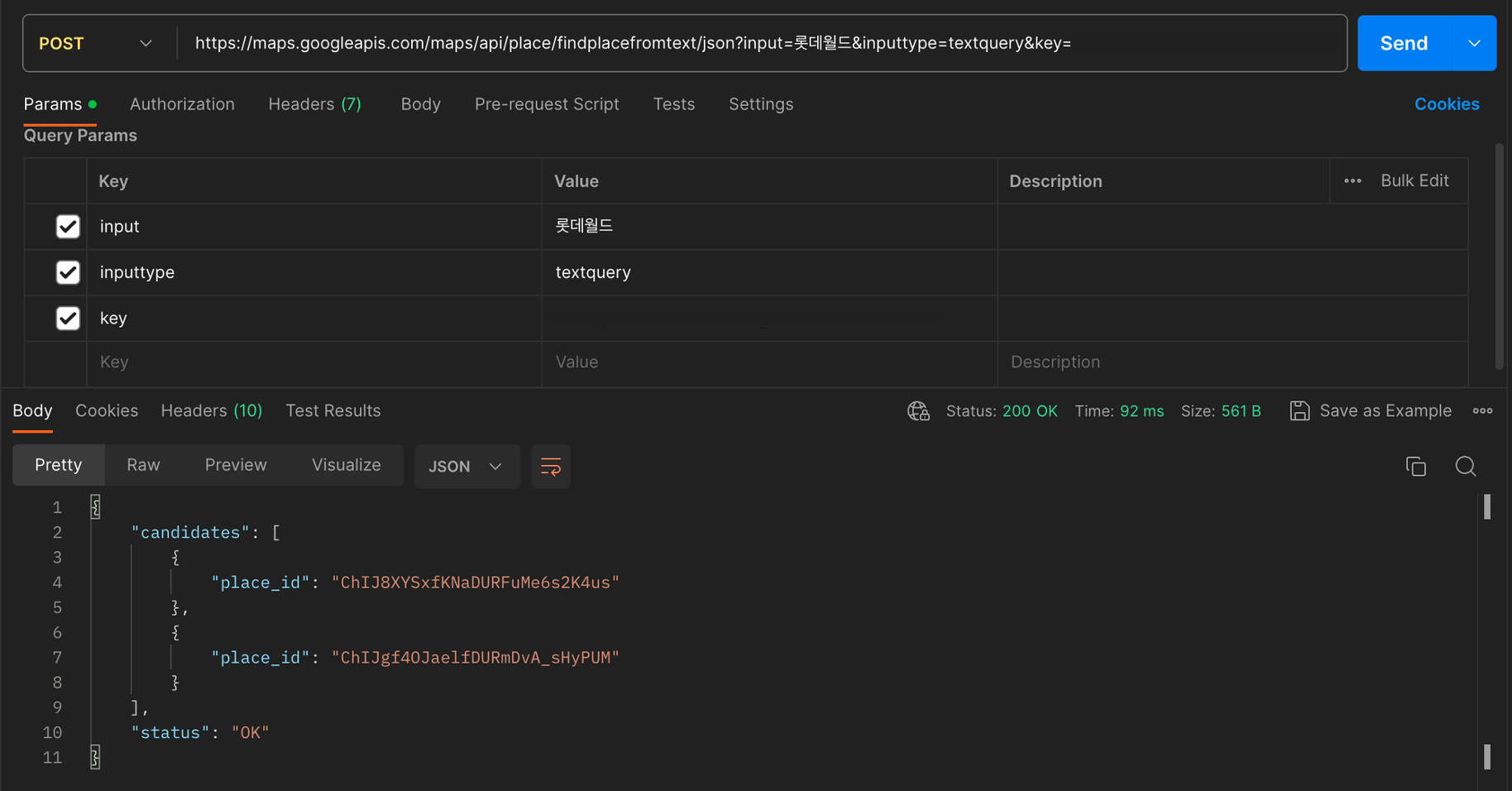Switch to the Preview view mode
The height and width of the screenshot is (791, 1512).
pyautogui.click(x=236, y=465)
